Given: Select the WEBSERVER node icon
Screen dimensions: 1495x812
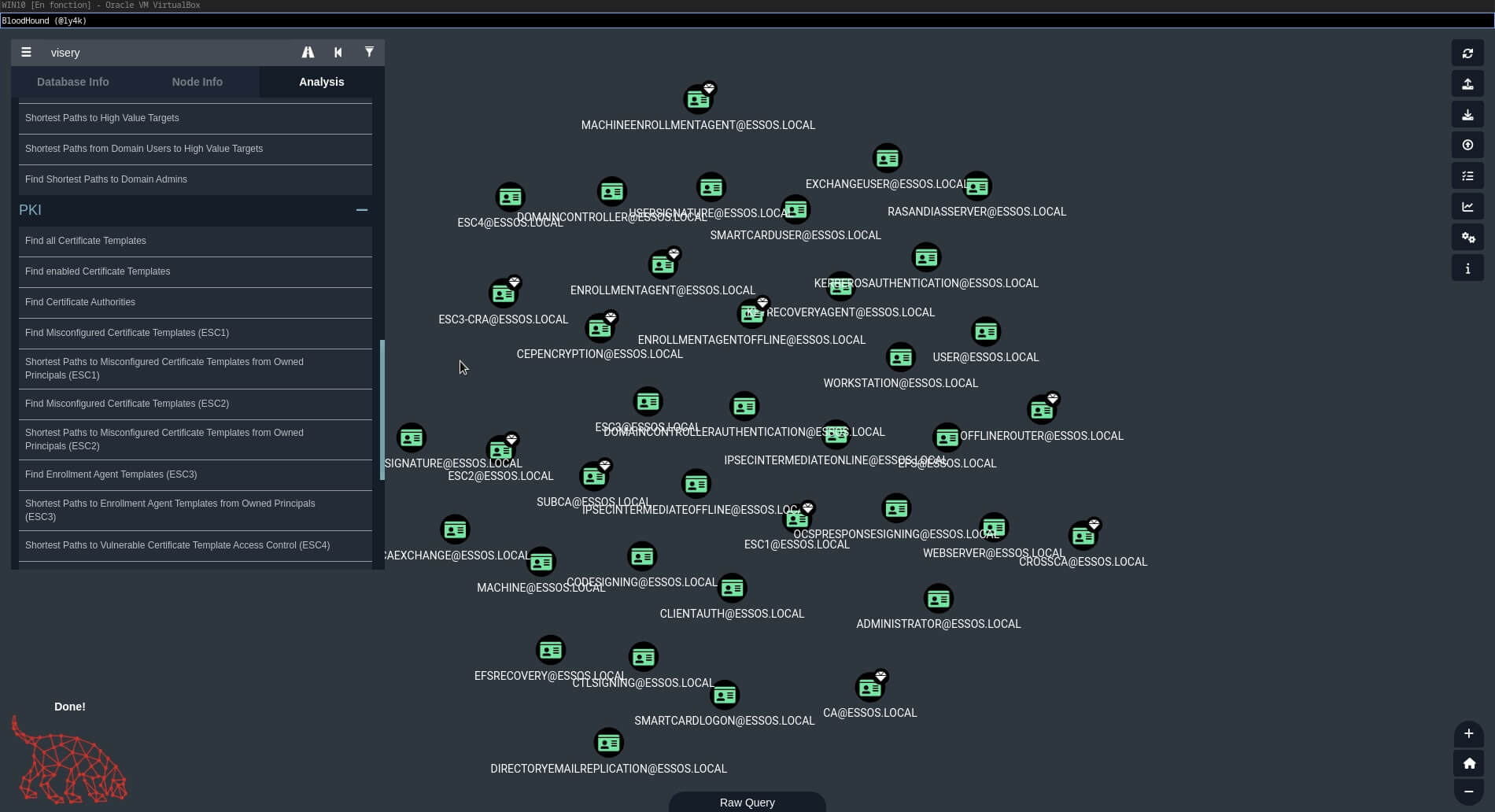Looking at the screenshot, I should [994, 527].
